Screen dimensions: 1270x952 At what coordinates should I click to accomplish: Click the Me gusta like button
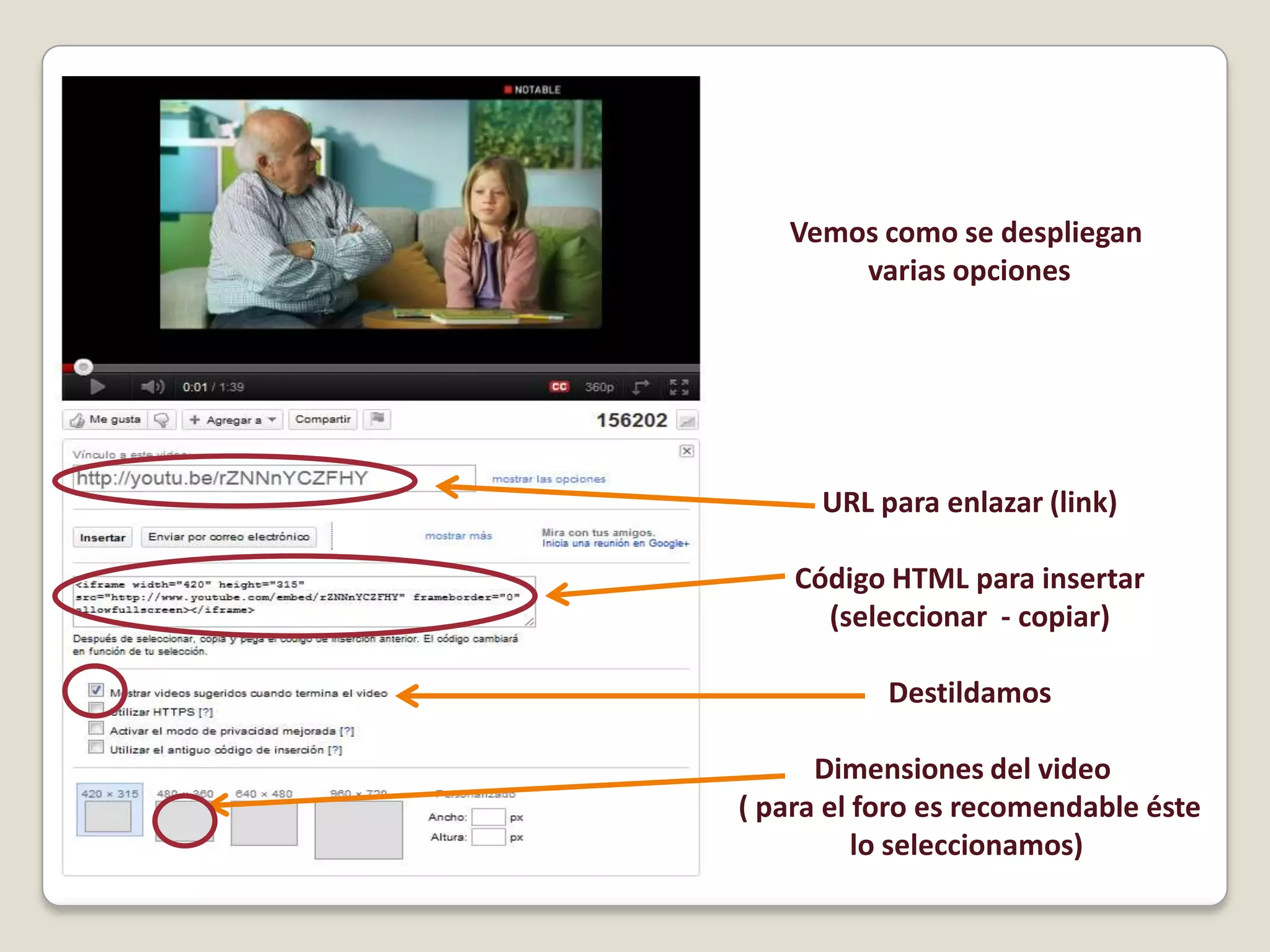(106, 420)
